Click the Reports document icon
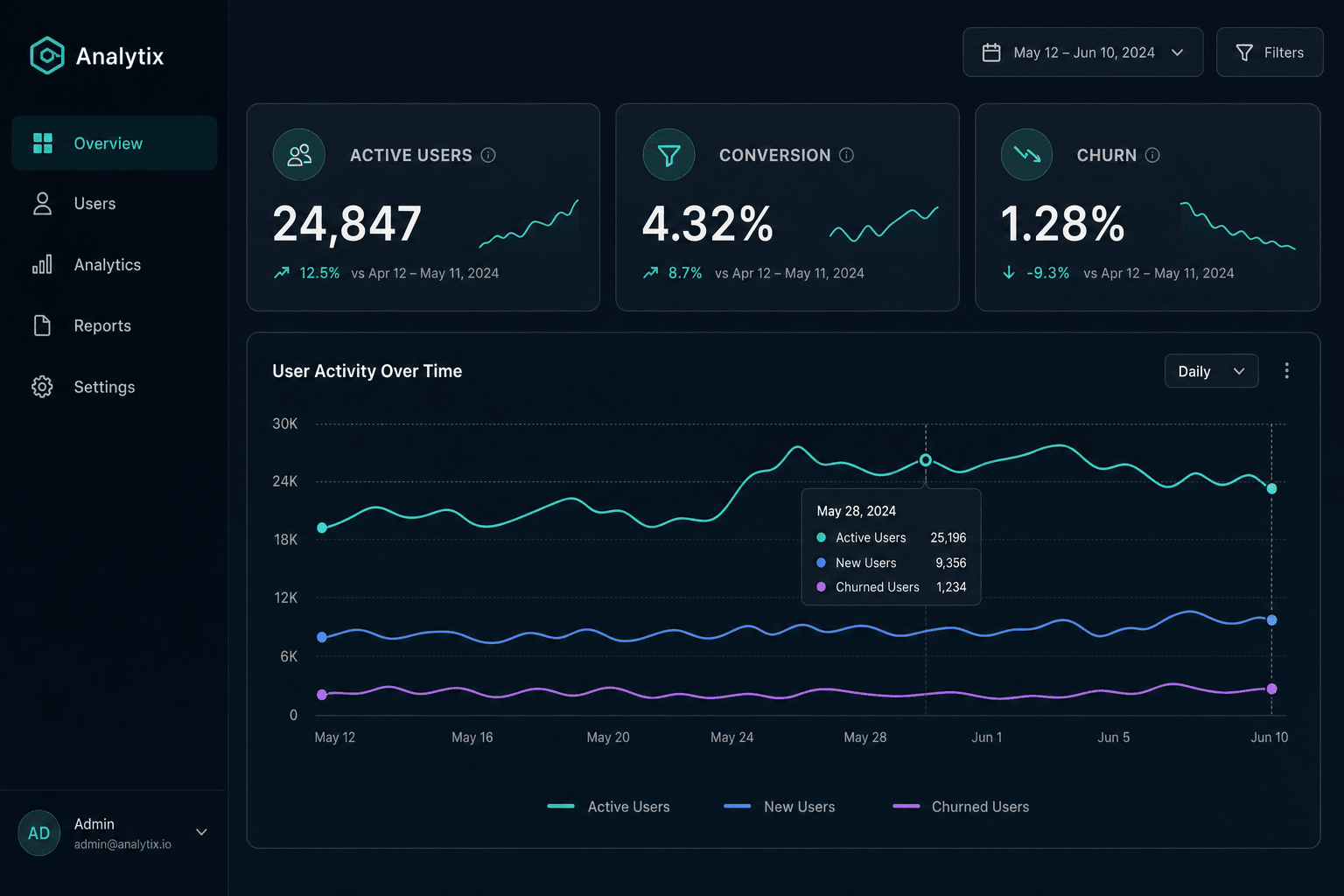This screenshot has width=1344, height=896. 42,325
